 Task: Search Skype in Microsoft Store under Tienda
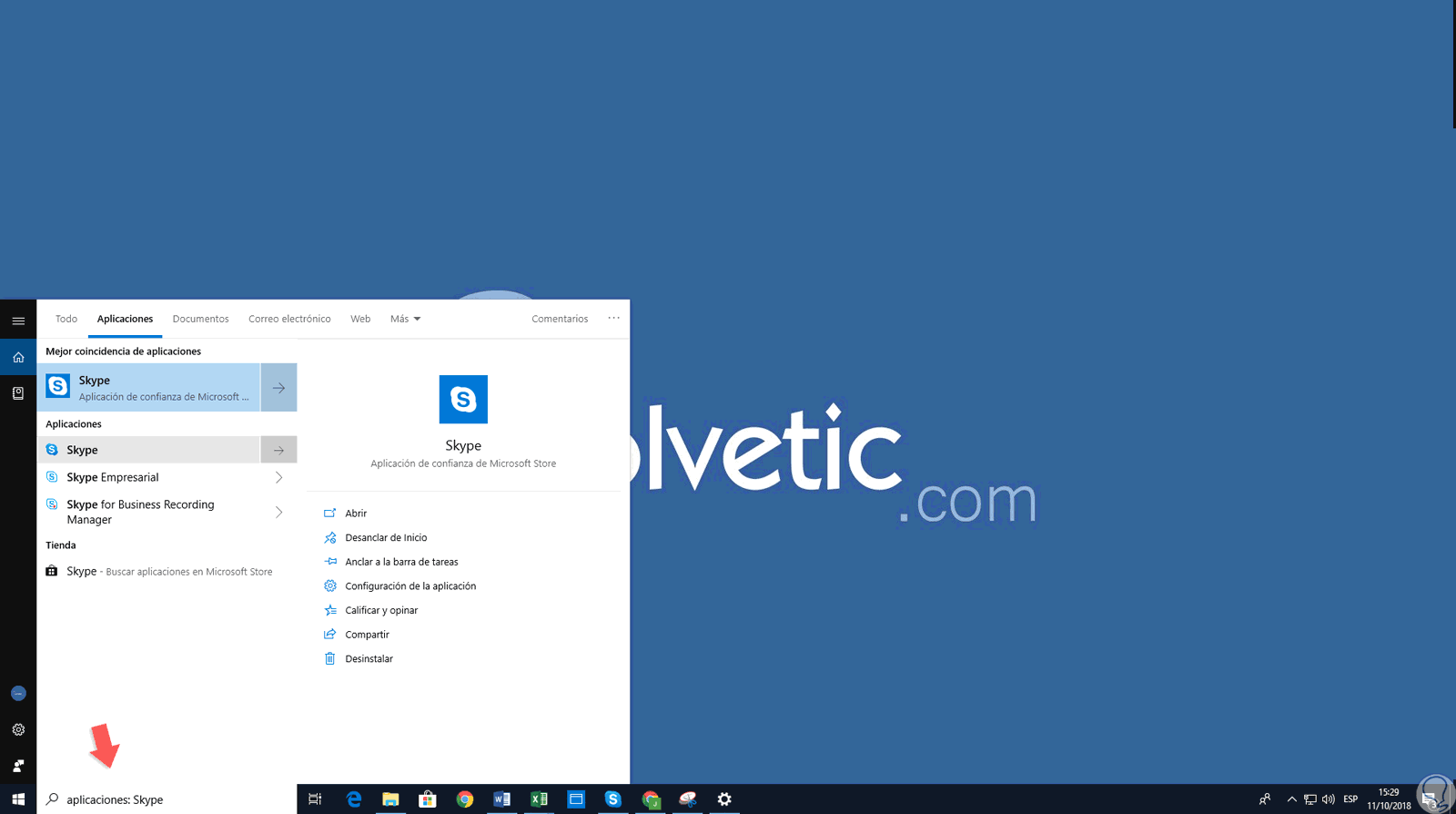click(167, 572)
